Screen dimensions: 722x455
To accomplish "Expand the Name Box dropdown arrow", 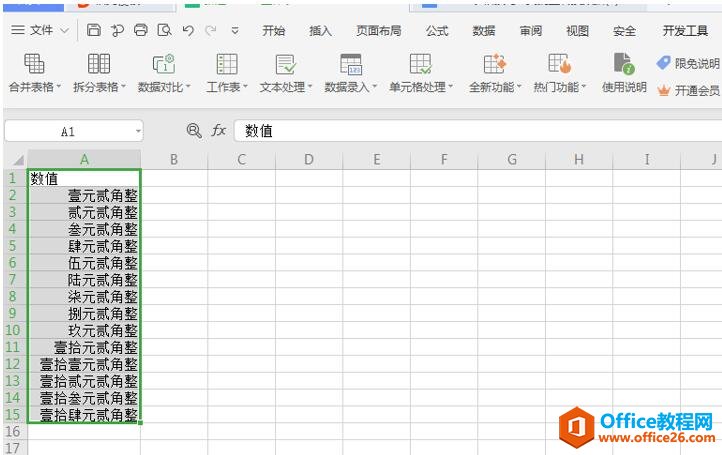I will pyautogui.click(x=138, y=132).
